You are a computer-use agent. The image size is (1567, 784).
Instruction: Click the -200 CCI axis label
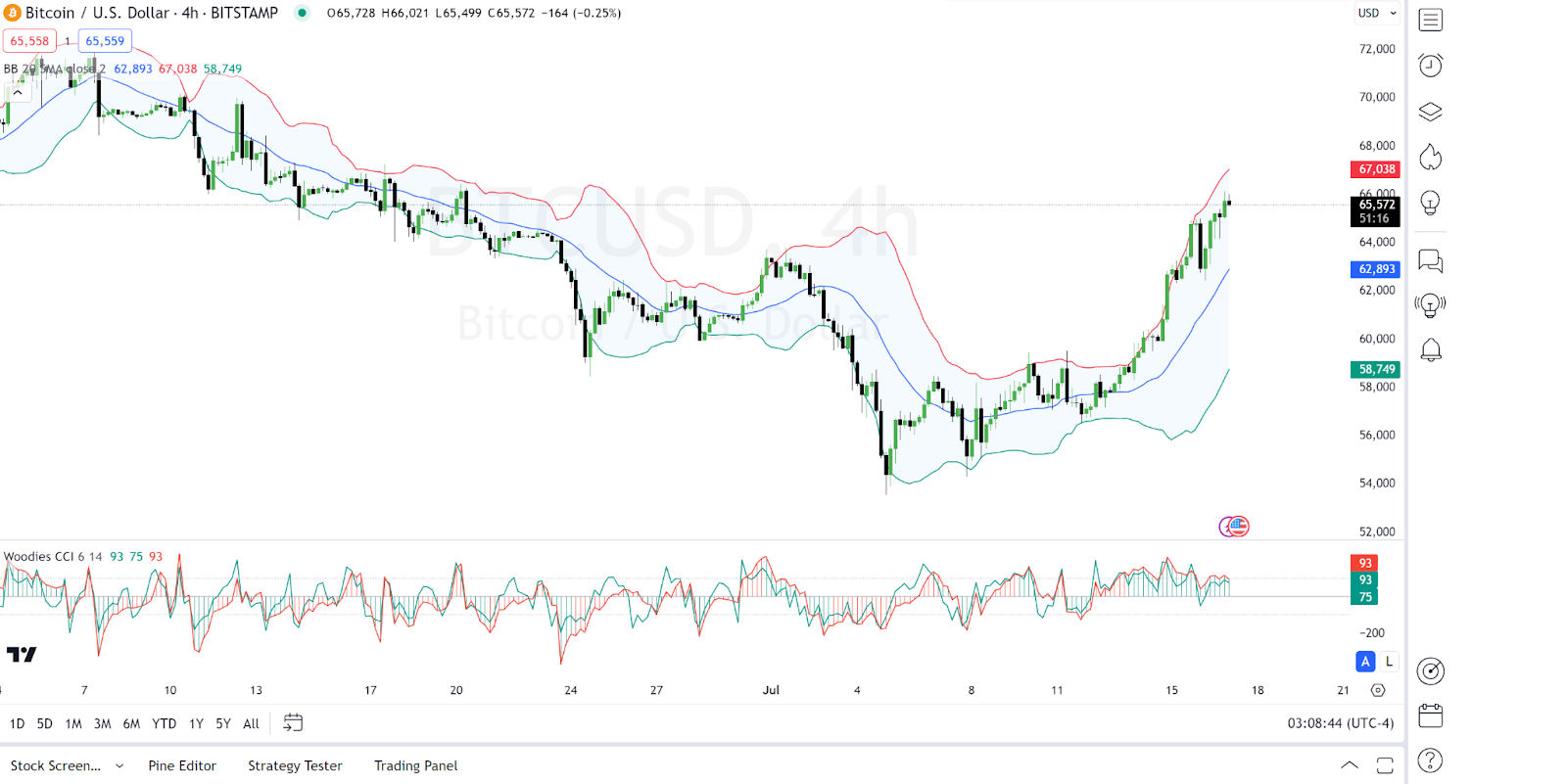point(1371,633)
